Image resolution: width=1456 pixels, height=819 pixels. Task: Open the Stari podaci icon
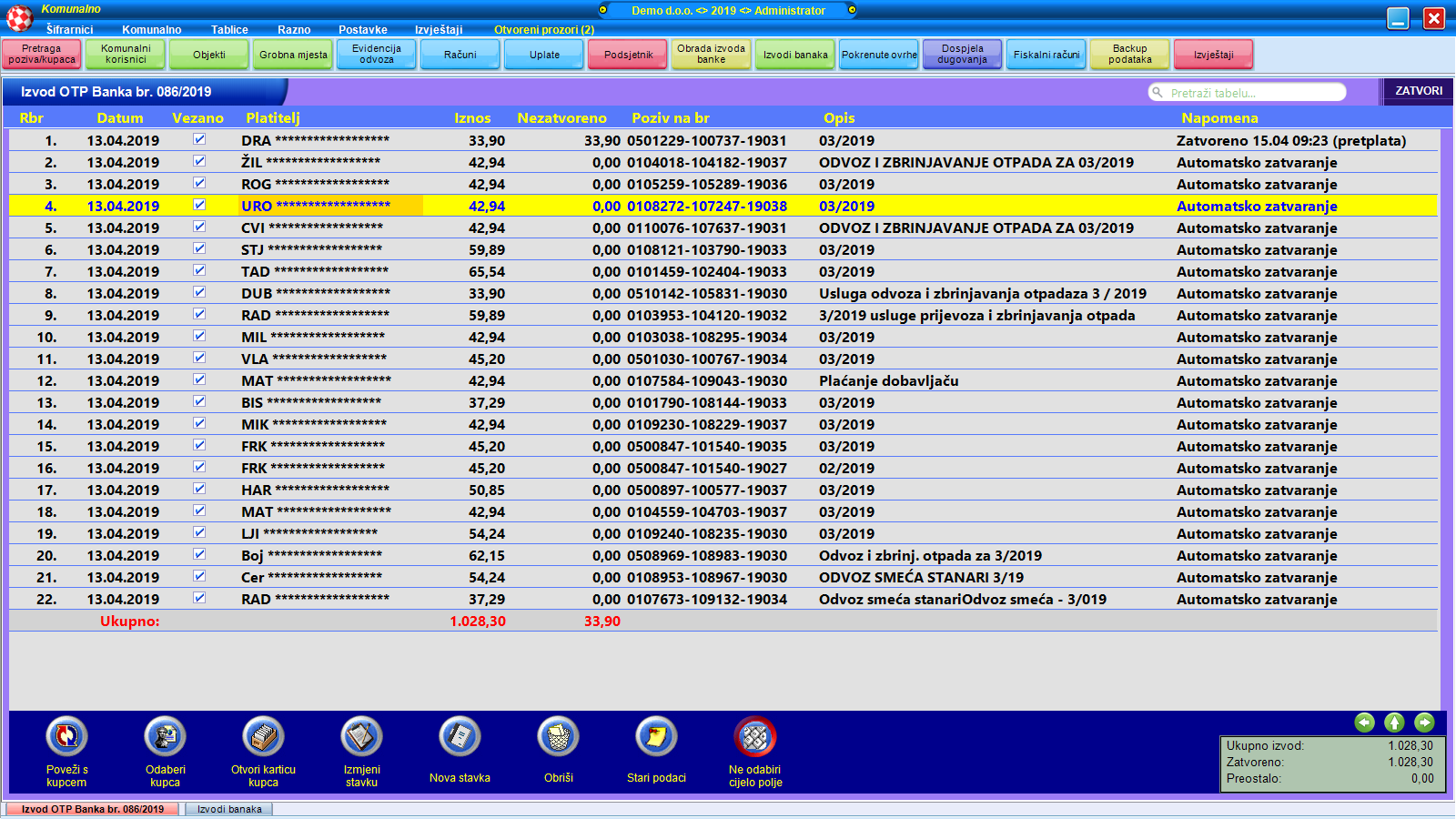[x=656, y=737]
